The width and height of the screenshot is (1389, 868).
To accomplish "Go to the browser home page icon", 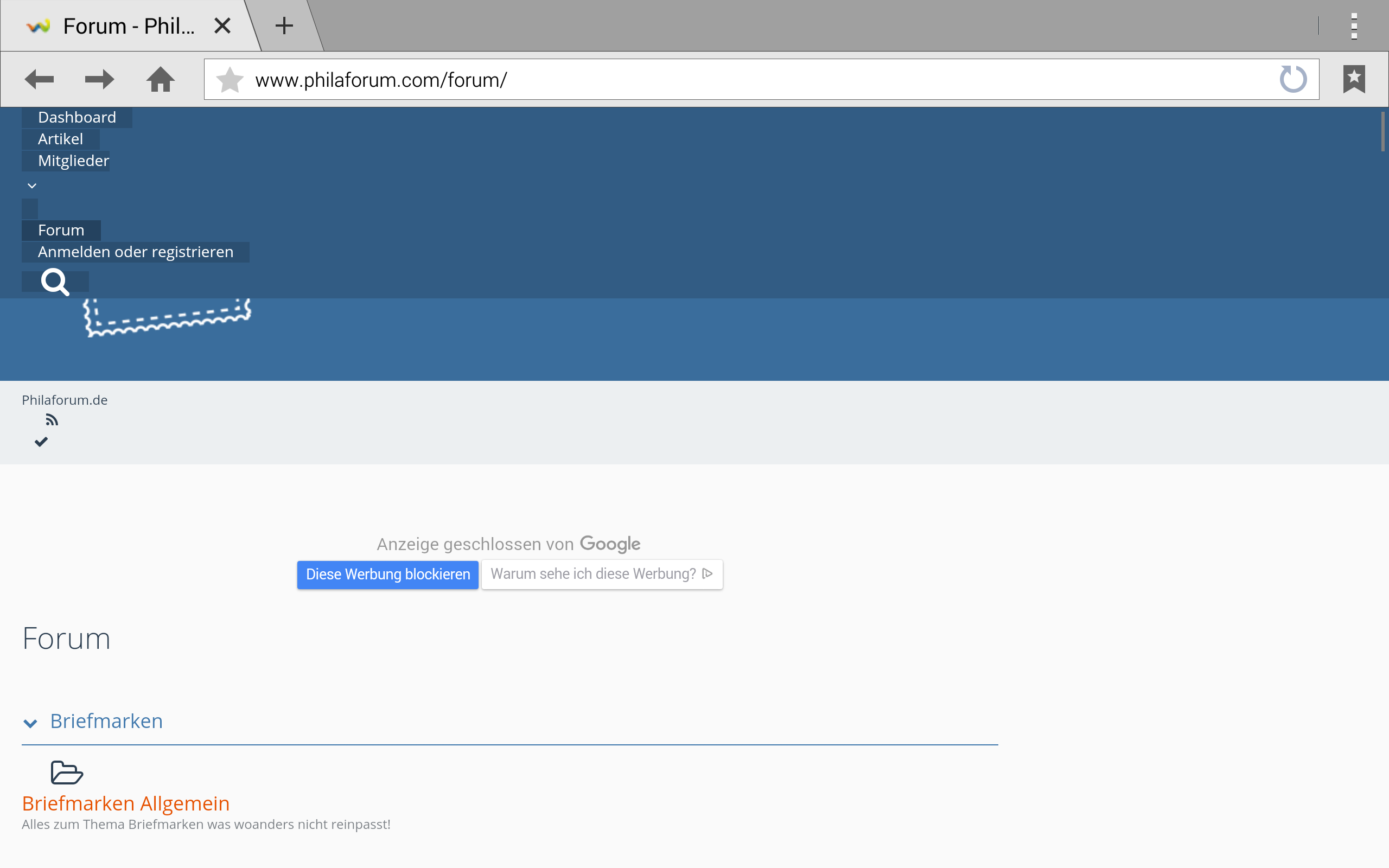I will tap(160, 79).
